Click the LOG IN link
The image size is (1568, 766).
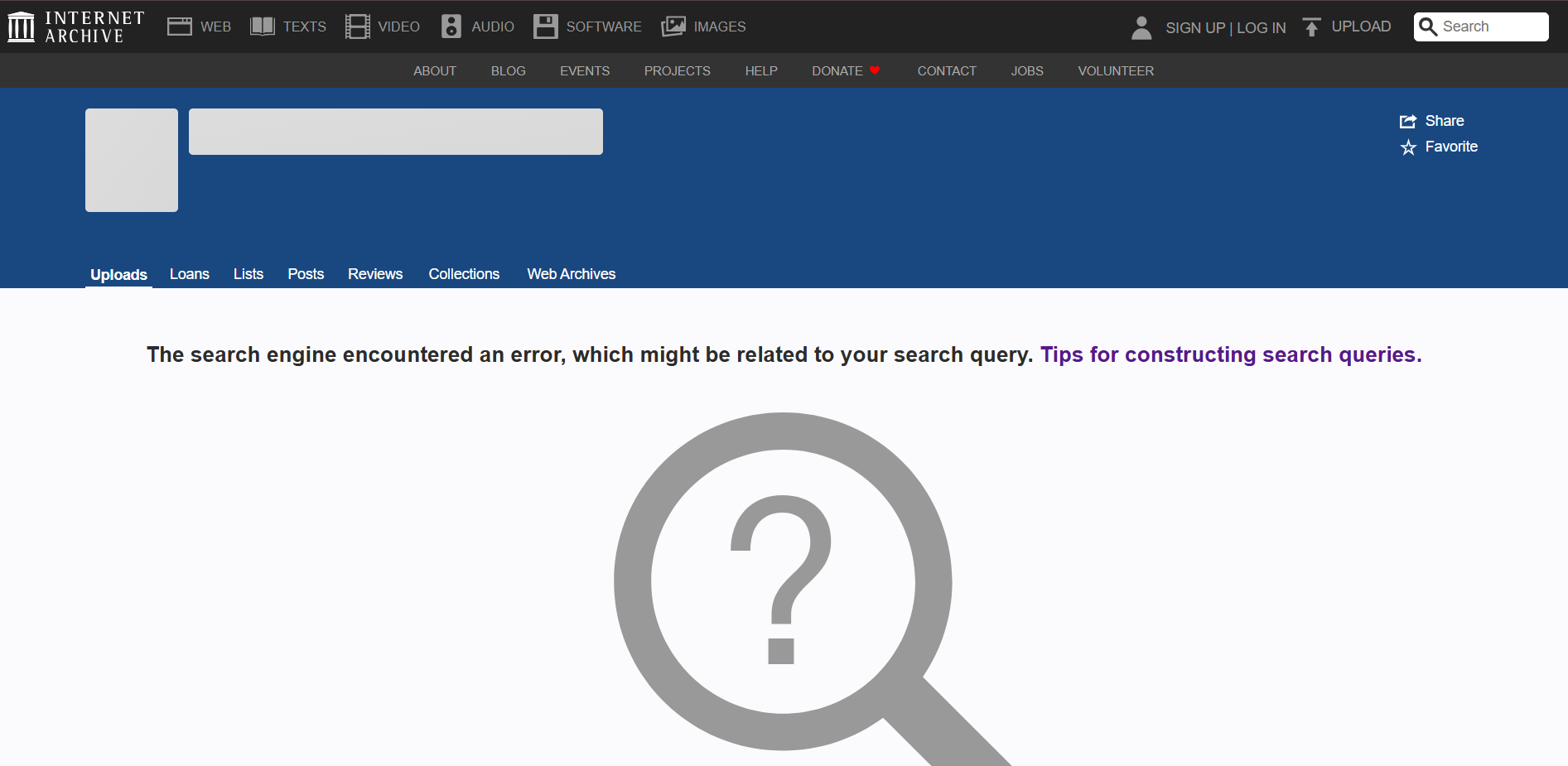(1262, 27)
